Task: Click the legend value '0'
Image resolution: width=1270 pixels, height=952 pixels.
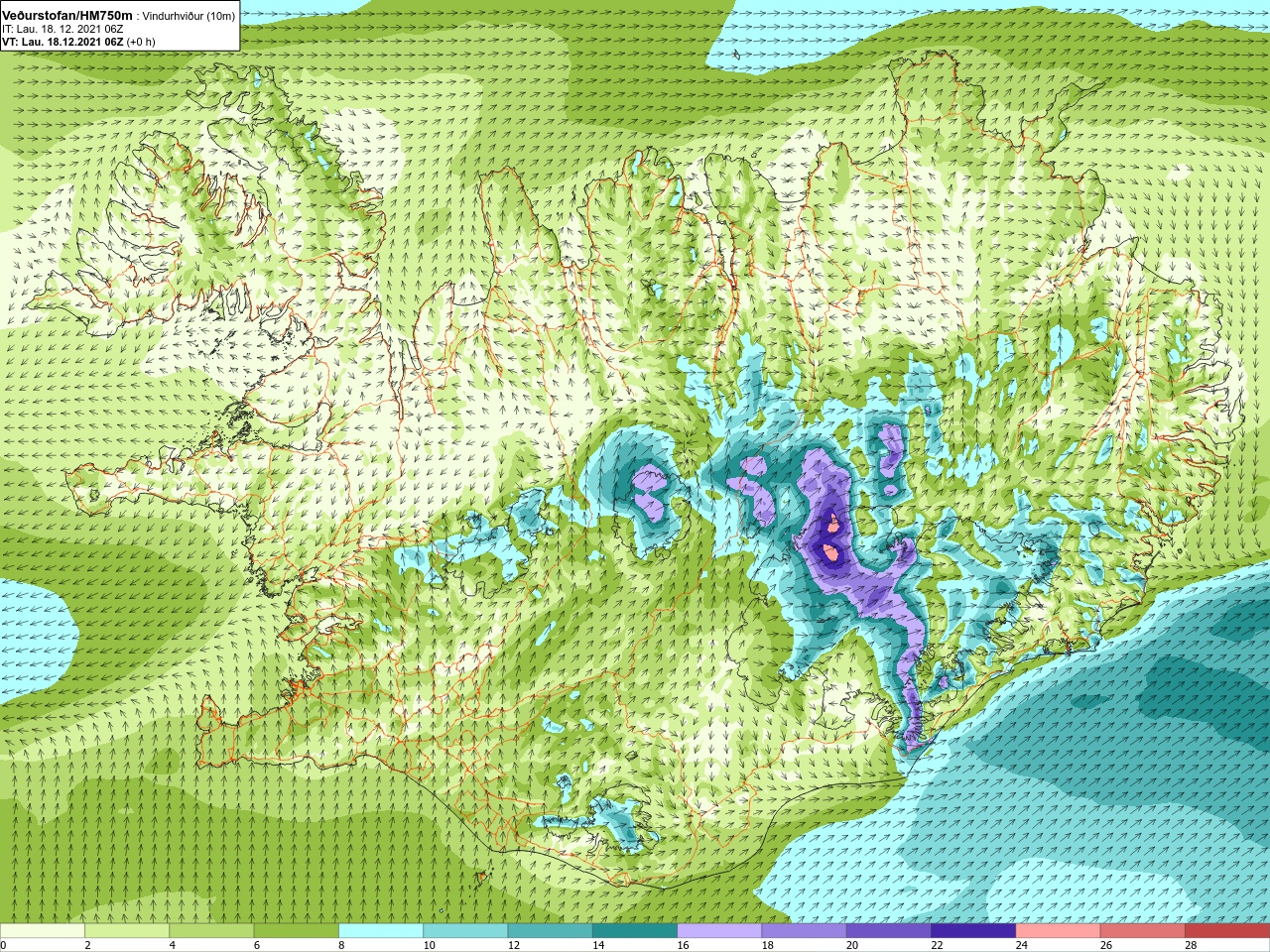Action: (x=3, y=945)
